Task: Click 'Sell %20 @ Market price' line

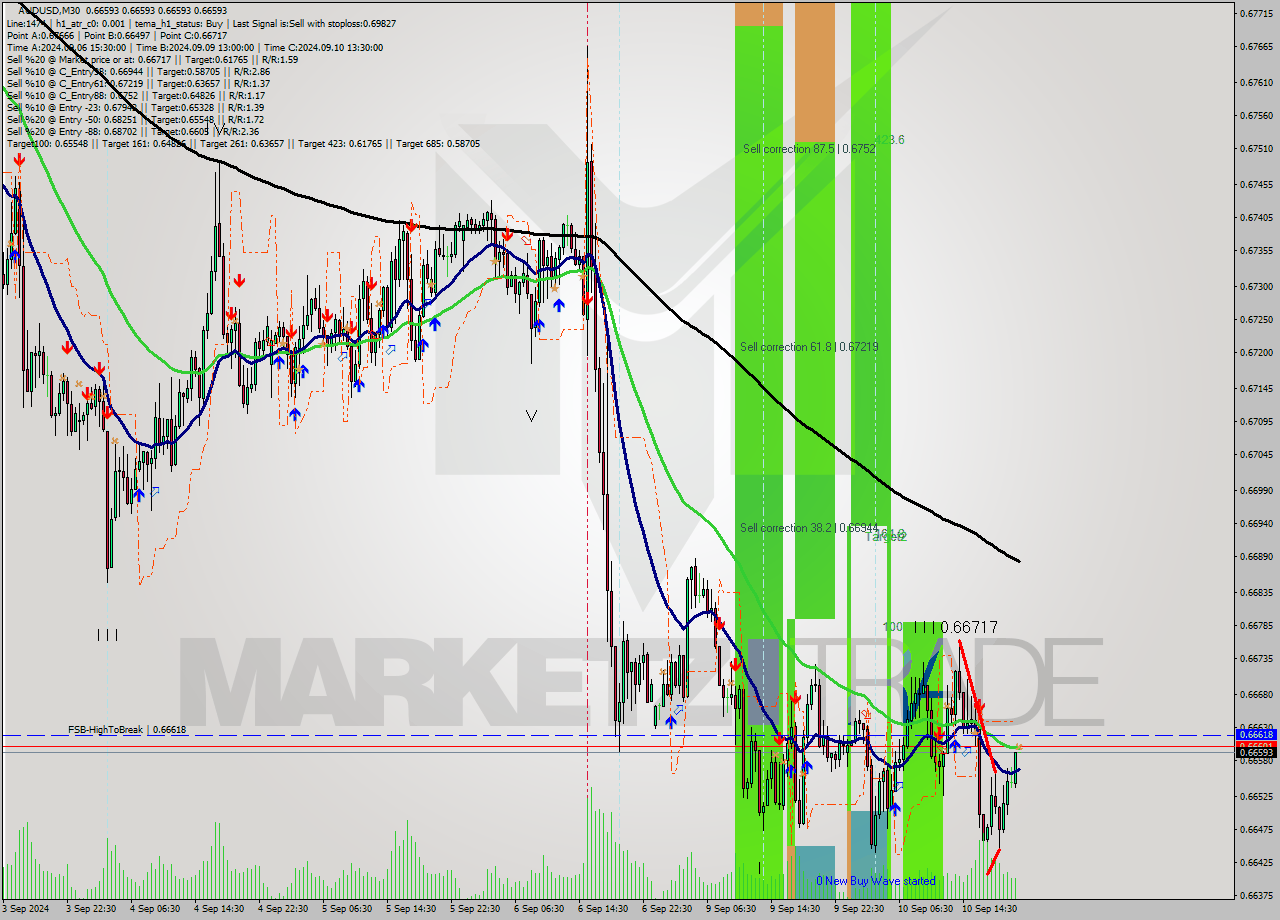Action: [x=152, y=59]
